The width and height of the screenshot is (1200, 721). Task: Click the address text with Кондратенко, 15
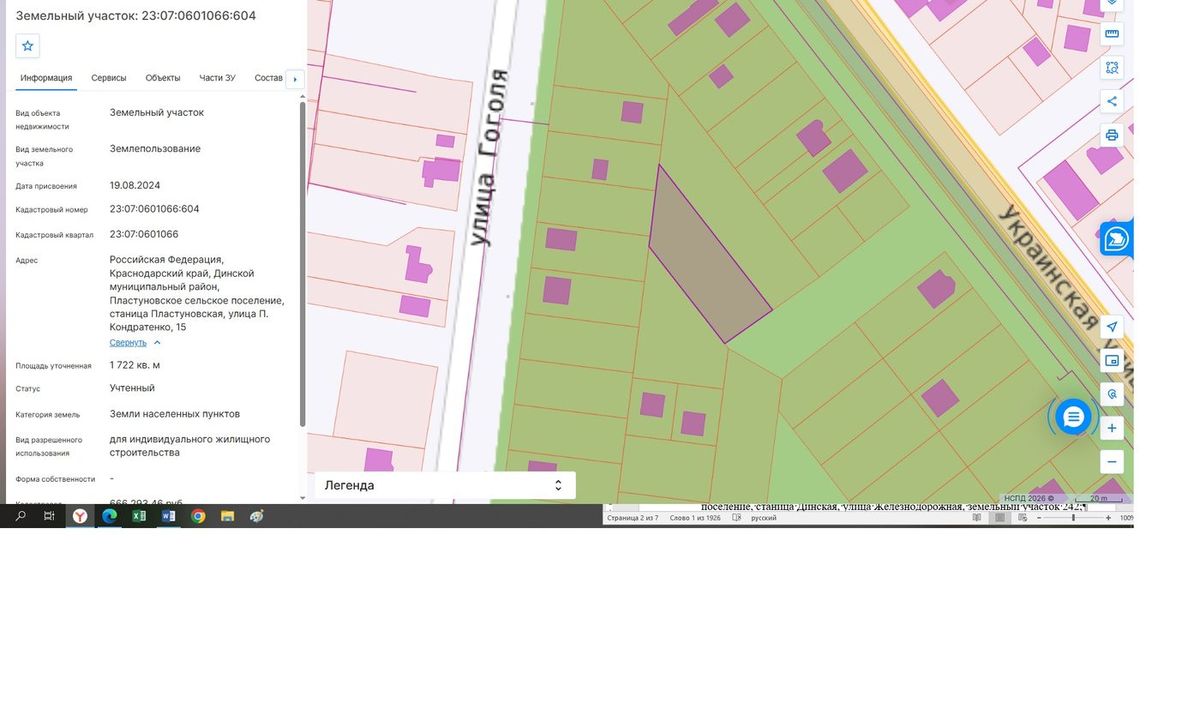197,293
